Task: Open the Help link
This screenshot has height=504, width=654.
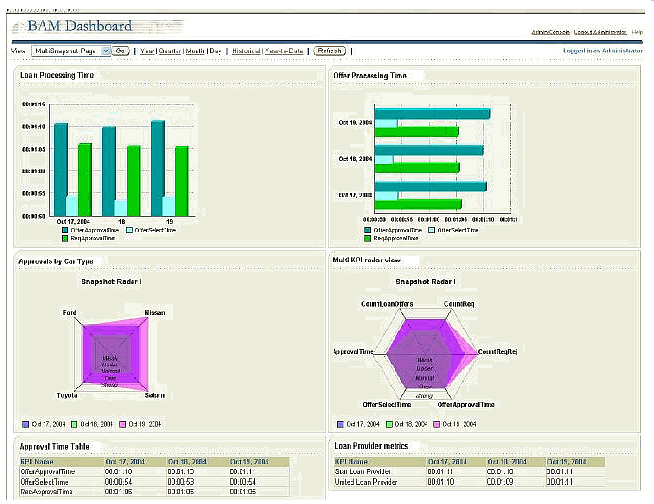Action: point(637,33)
